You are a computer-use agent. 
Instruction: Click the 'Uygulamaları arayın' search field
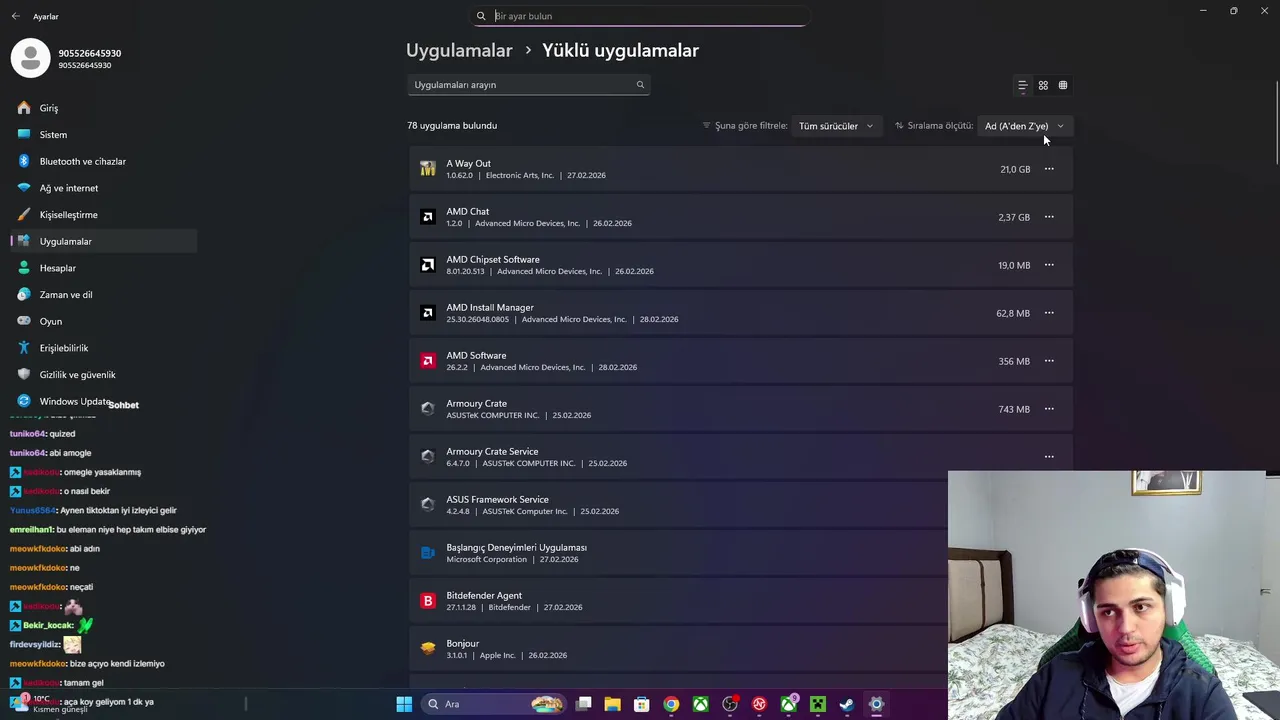529,85
